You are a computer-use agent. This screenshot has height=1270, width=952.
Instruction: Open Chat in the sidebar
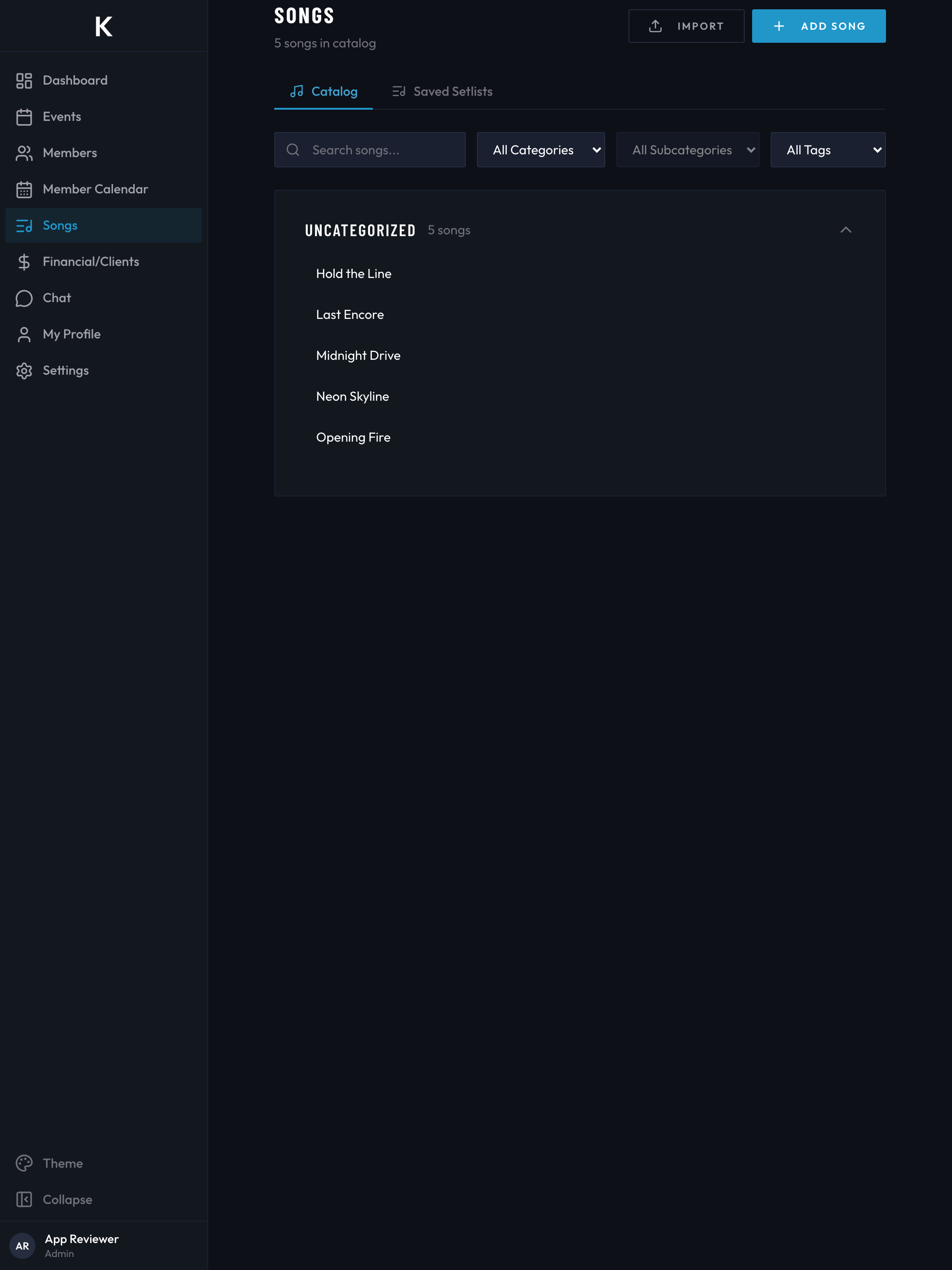coord(103,298)
